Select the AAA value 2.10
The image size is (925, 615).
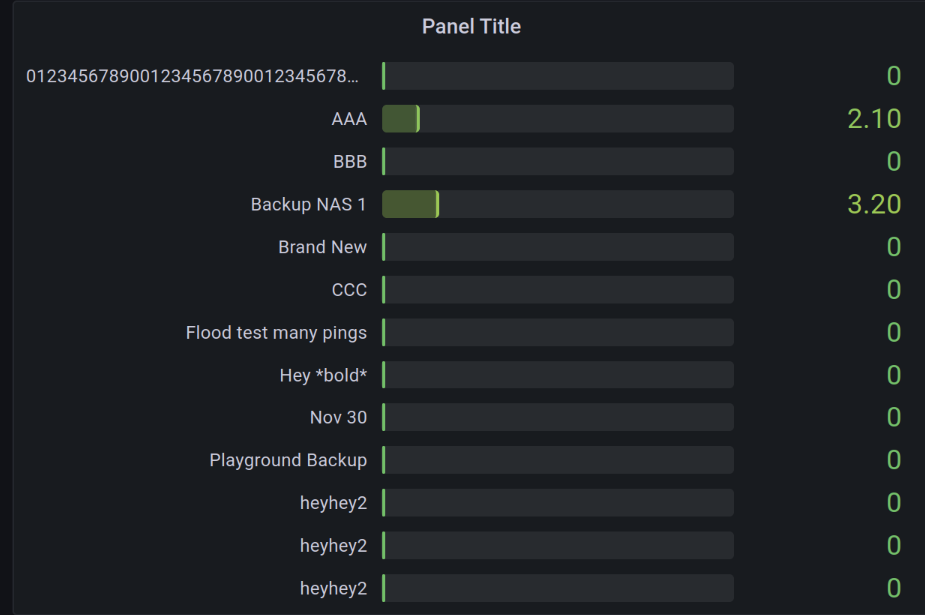tap(874, 119)
